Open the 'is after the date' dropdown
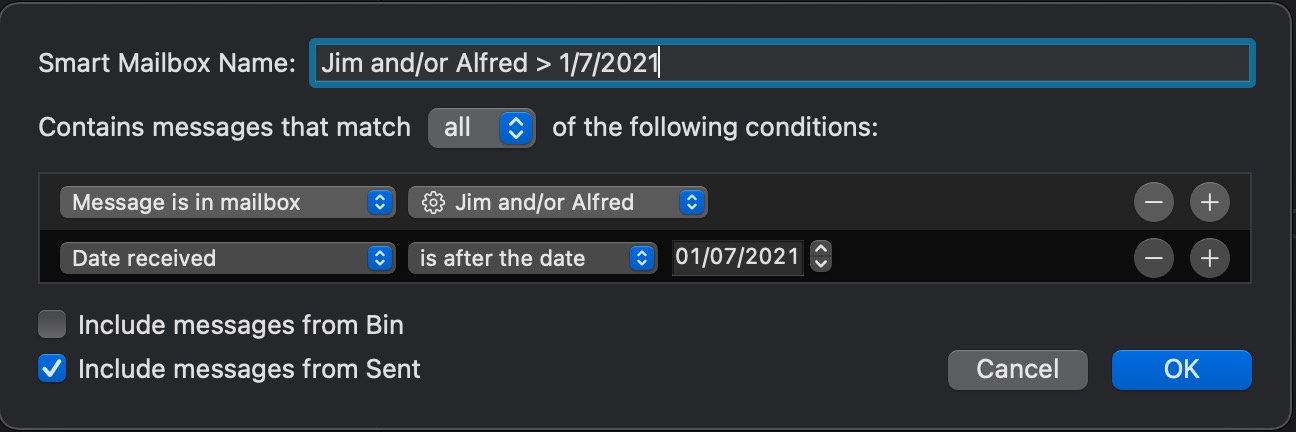1296x432 pixels. (531, 258)
